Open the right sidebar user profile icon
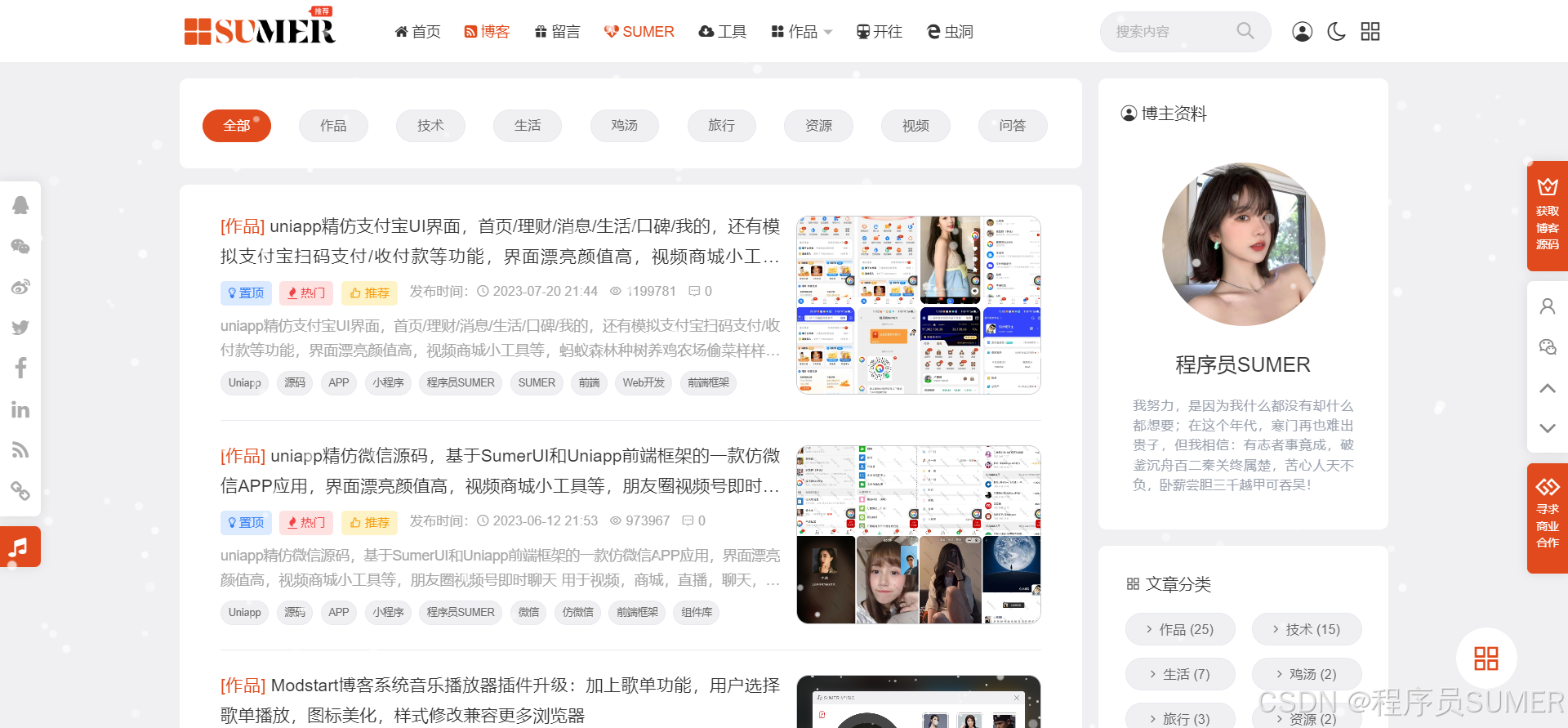 click(1548, 306)
